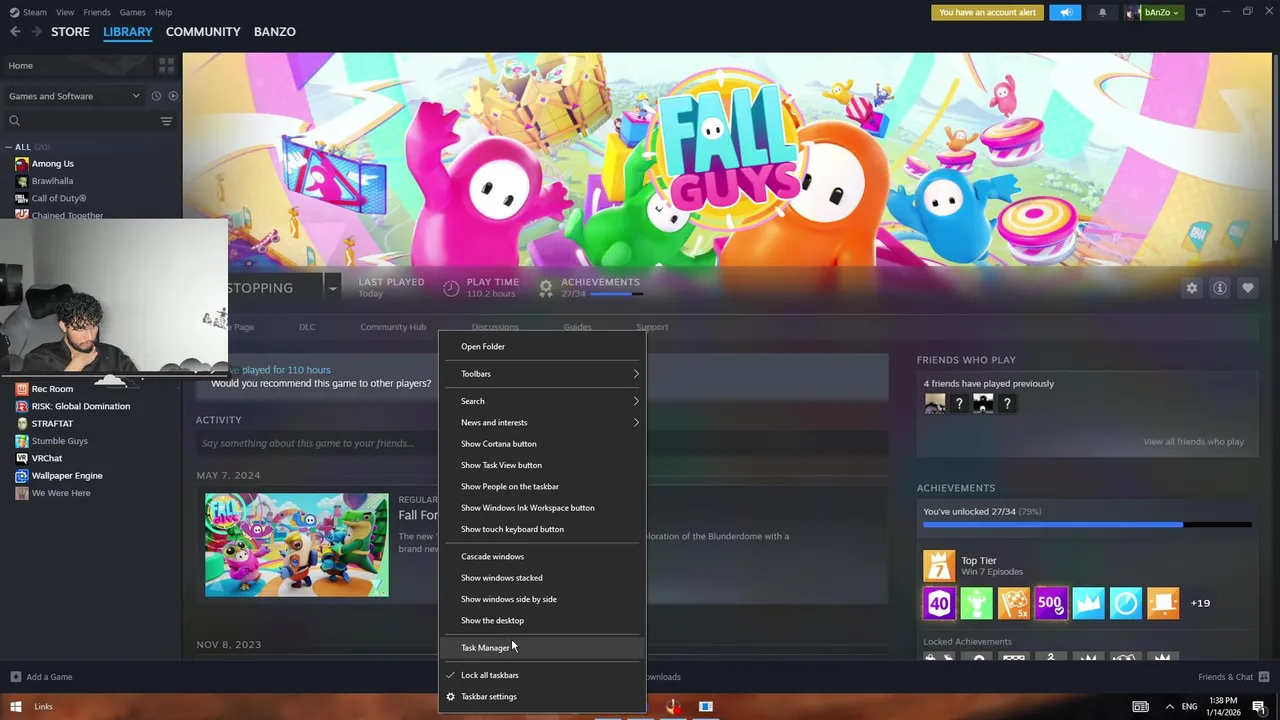Choose Show the desktop
1280x720 pixels.
click(x=542, y=621)
